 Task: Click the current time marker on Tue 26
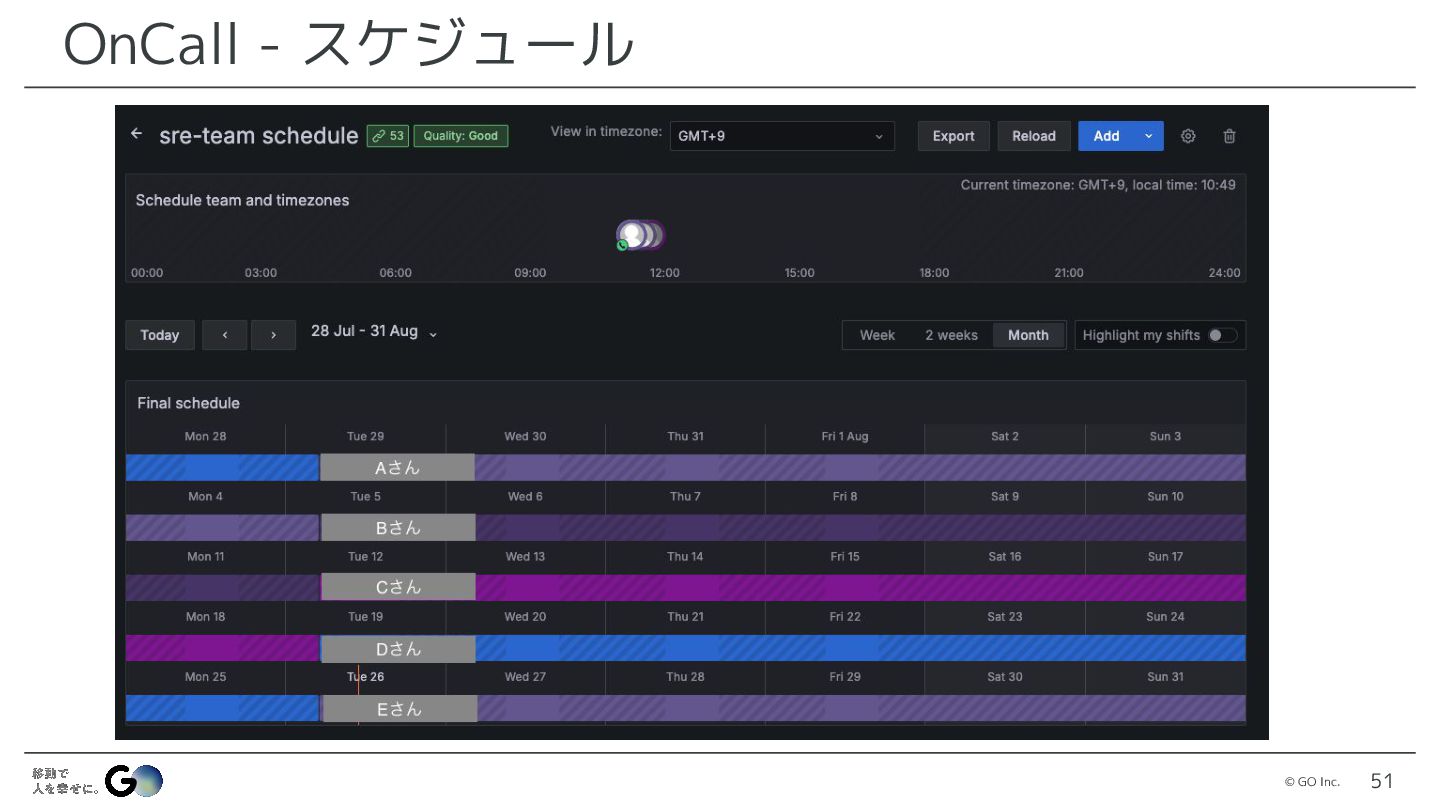pyautogui.click(x=358, y=695)
